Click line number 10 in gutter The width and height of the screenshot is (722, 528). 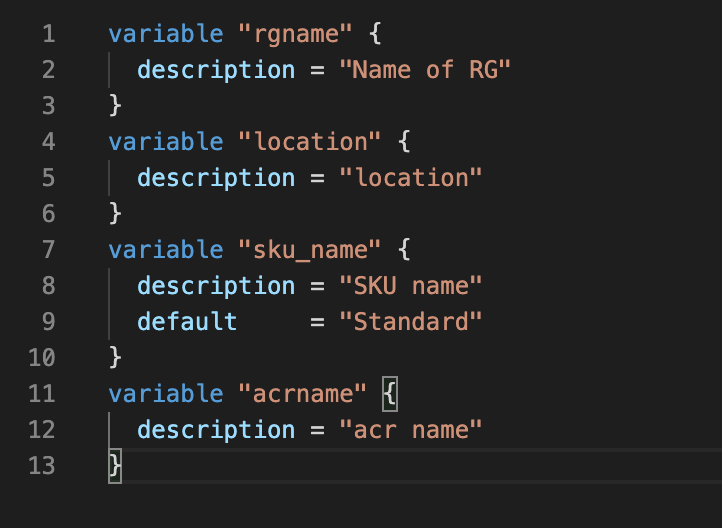click(41, 358)
